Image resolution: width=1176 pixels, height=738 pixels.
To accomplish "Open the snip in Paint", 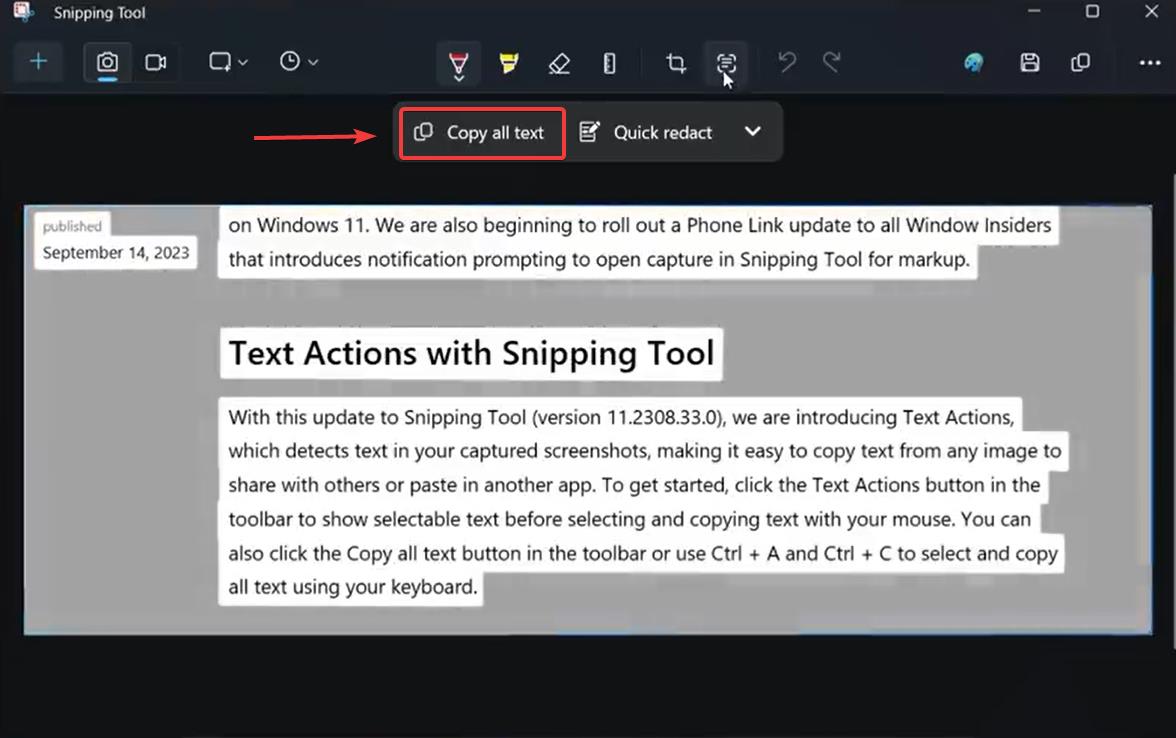I will point(974,63).
